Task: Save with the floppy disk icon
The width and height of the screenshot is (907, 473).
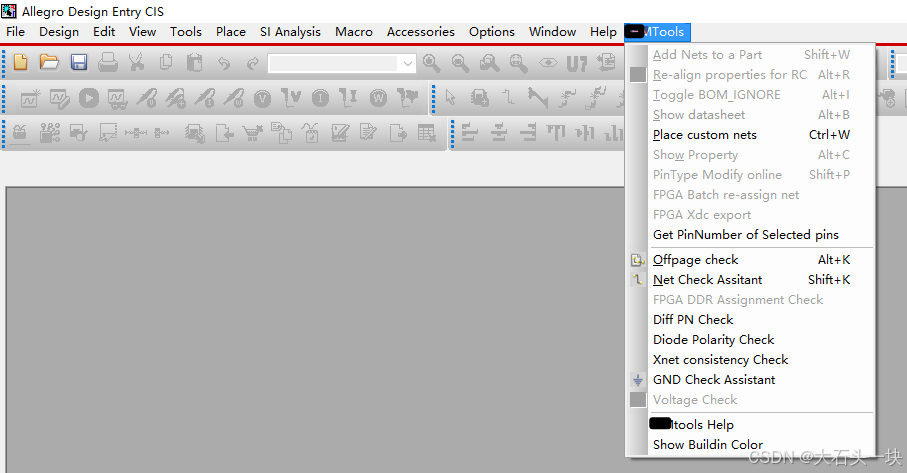Action: coord(79,62)
